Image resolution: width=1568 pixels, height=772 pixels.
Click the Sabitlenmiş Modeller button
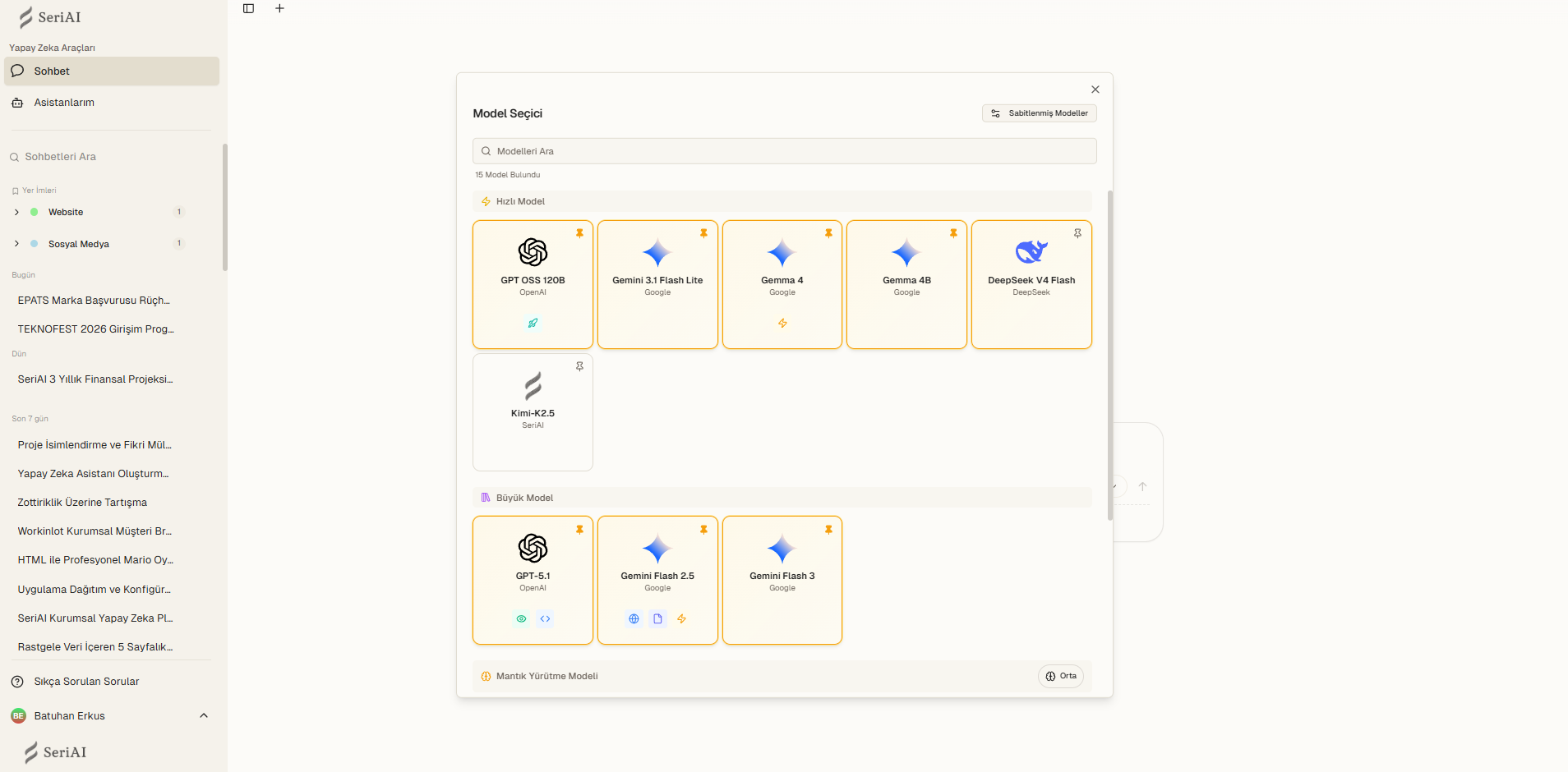[x=1040, y=113]
